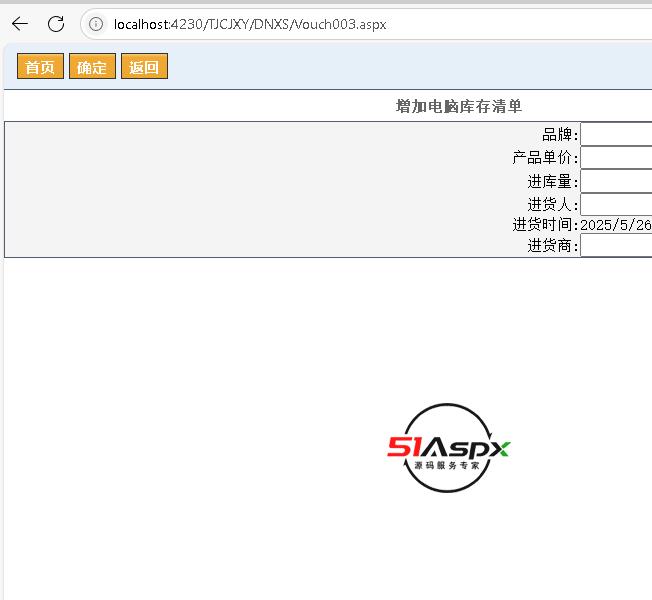The height and width of the screenshot is (600, 652).
Task: Click the 返回 return button
Action: pos(144,66)
